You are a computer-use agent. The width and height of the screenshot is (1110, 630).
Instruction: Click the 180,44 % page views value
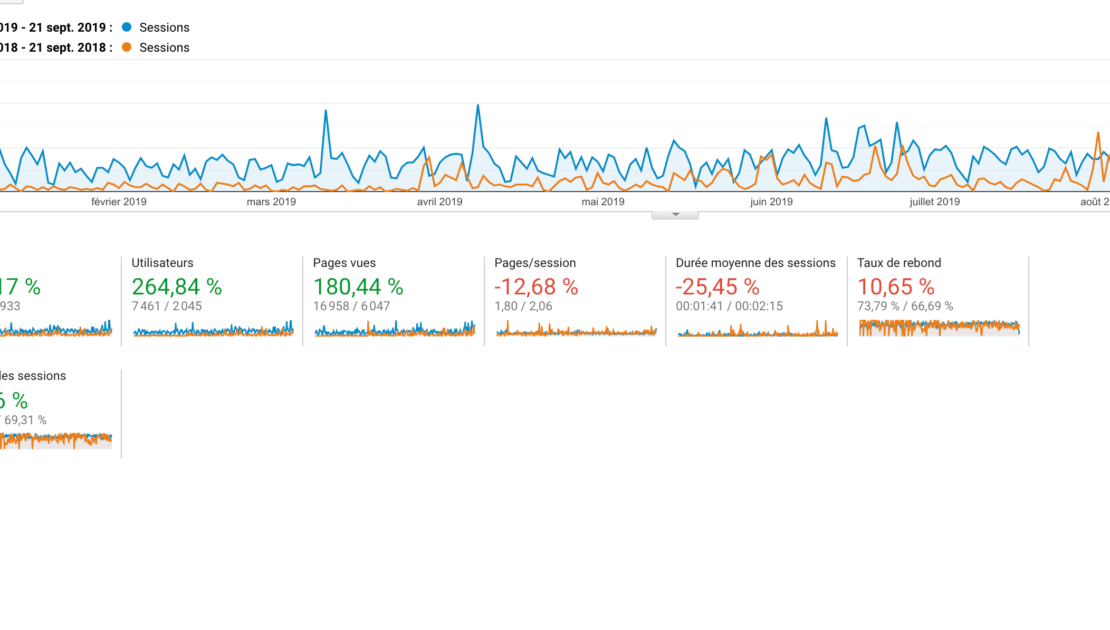click(x=358, y=287)
